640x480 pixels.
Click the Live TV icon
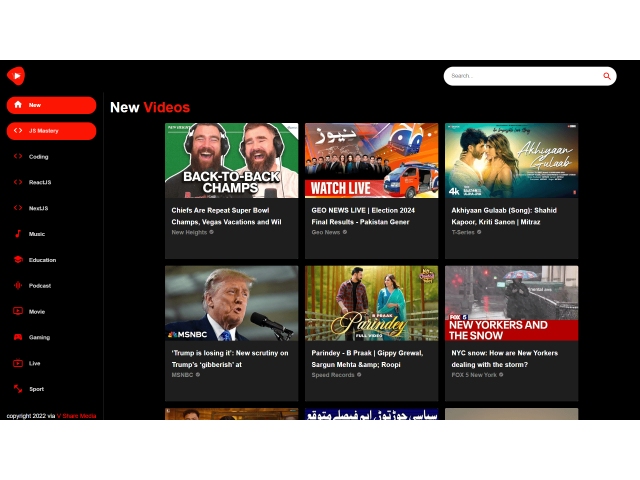18,363
